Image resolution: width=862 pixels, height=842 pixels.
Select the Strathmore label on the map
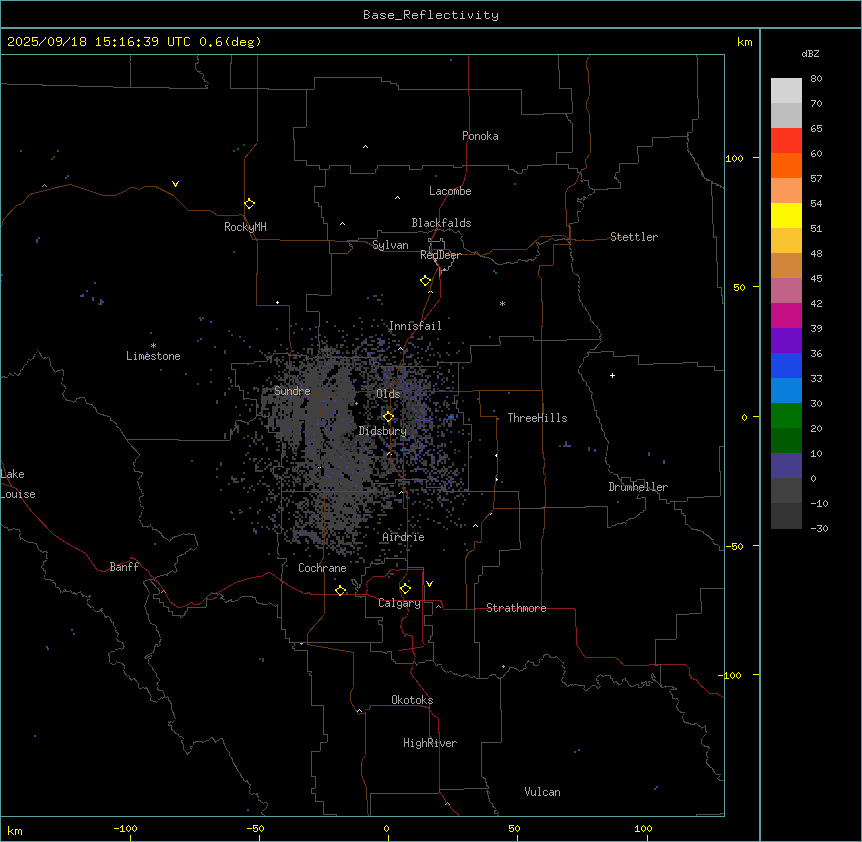[516, 608]
